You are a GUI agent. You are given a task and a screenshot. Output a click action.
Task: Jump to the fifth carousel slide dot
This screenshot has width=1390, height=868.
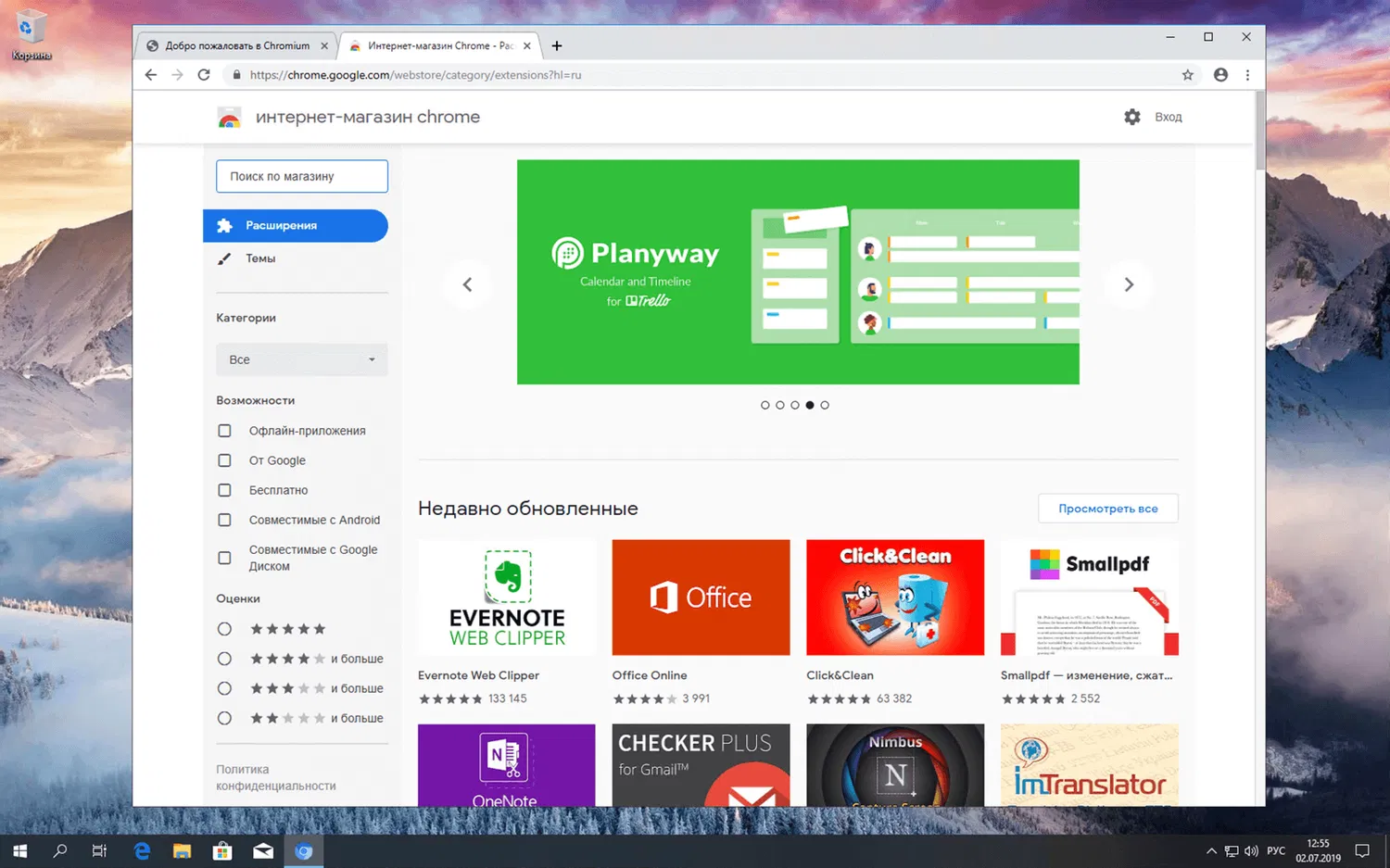point(825,405)
